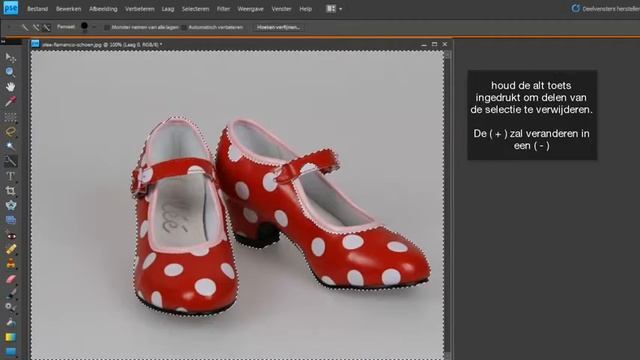Open the Penseel brush picker dropdown arrow

[x=94, y=27]
